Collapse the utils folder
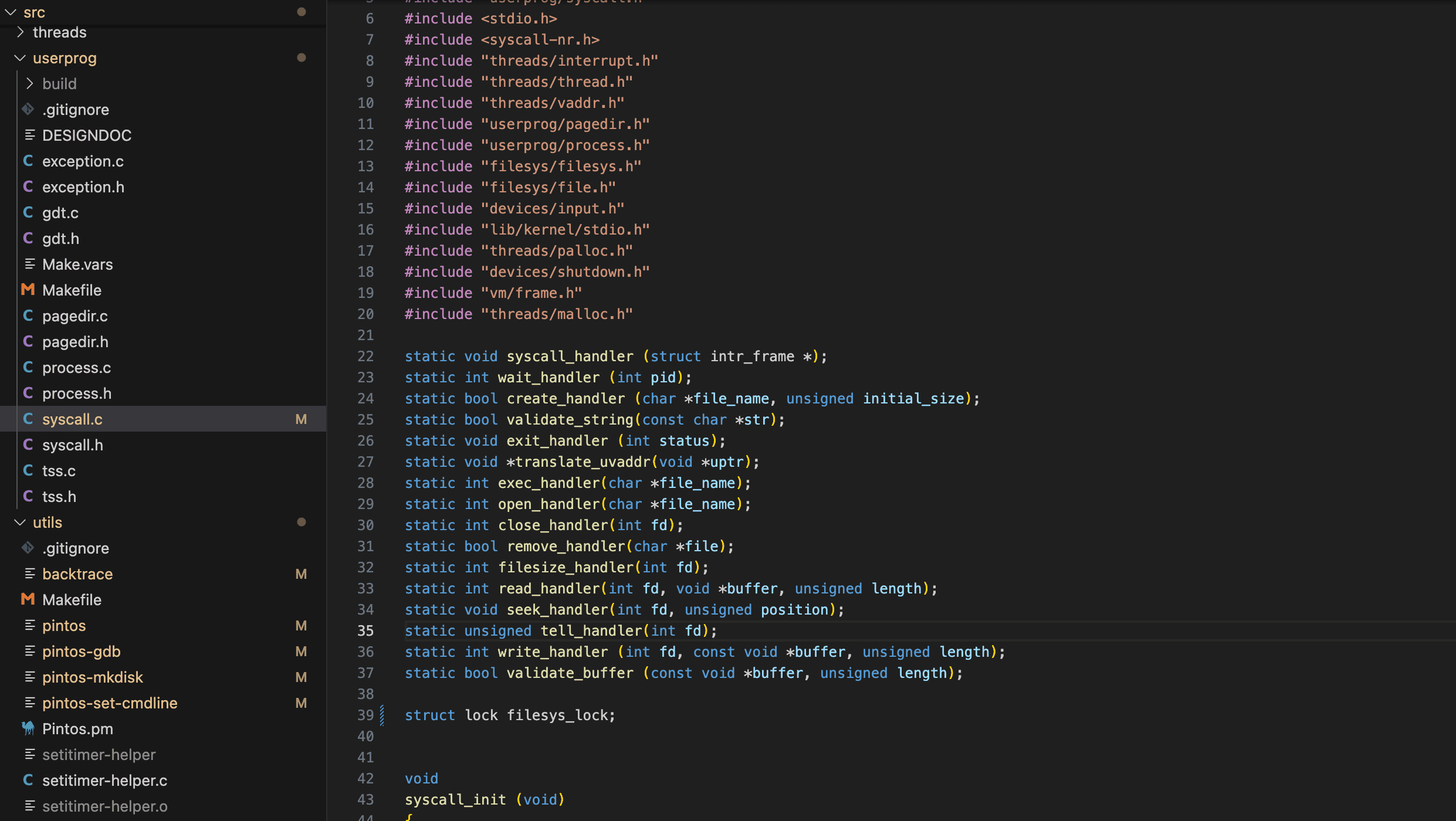 [21, 522]
